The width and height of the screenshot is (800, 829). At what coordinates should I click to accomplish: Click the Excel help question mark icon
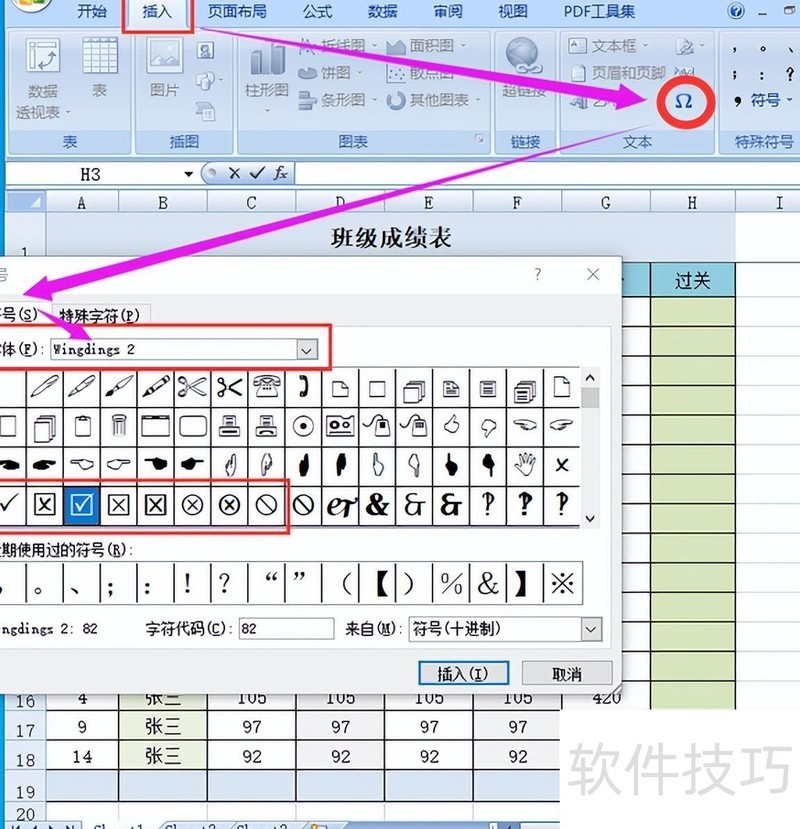(x=735, y=11)
